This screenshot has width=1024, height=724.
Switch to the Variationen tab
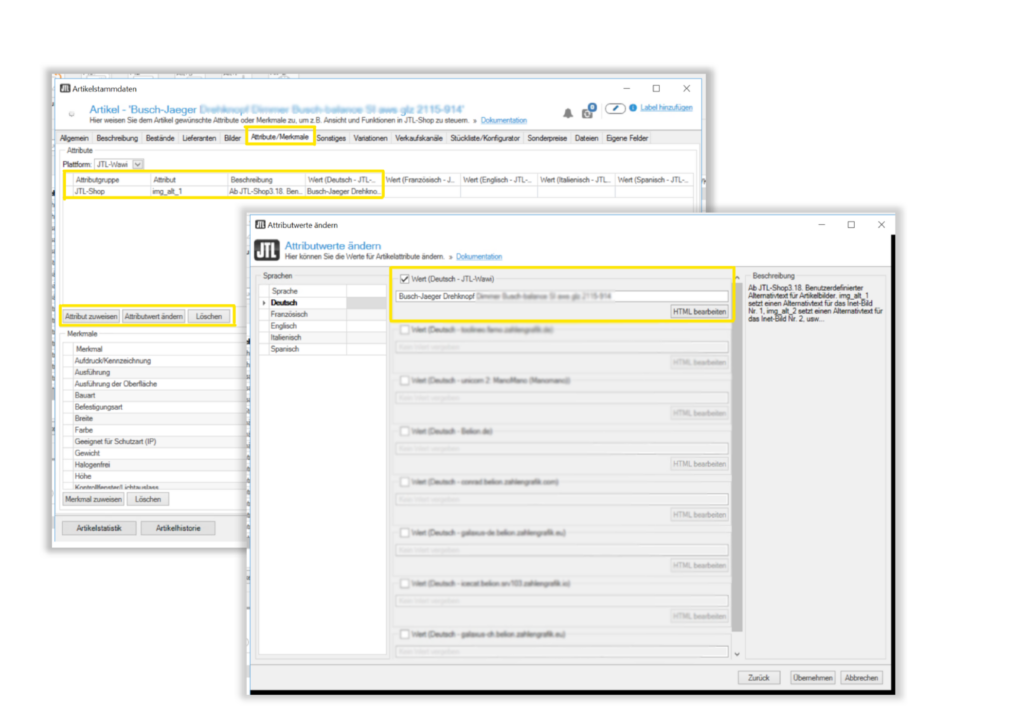pyautogui.click(x=370, y=137)
